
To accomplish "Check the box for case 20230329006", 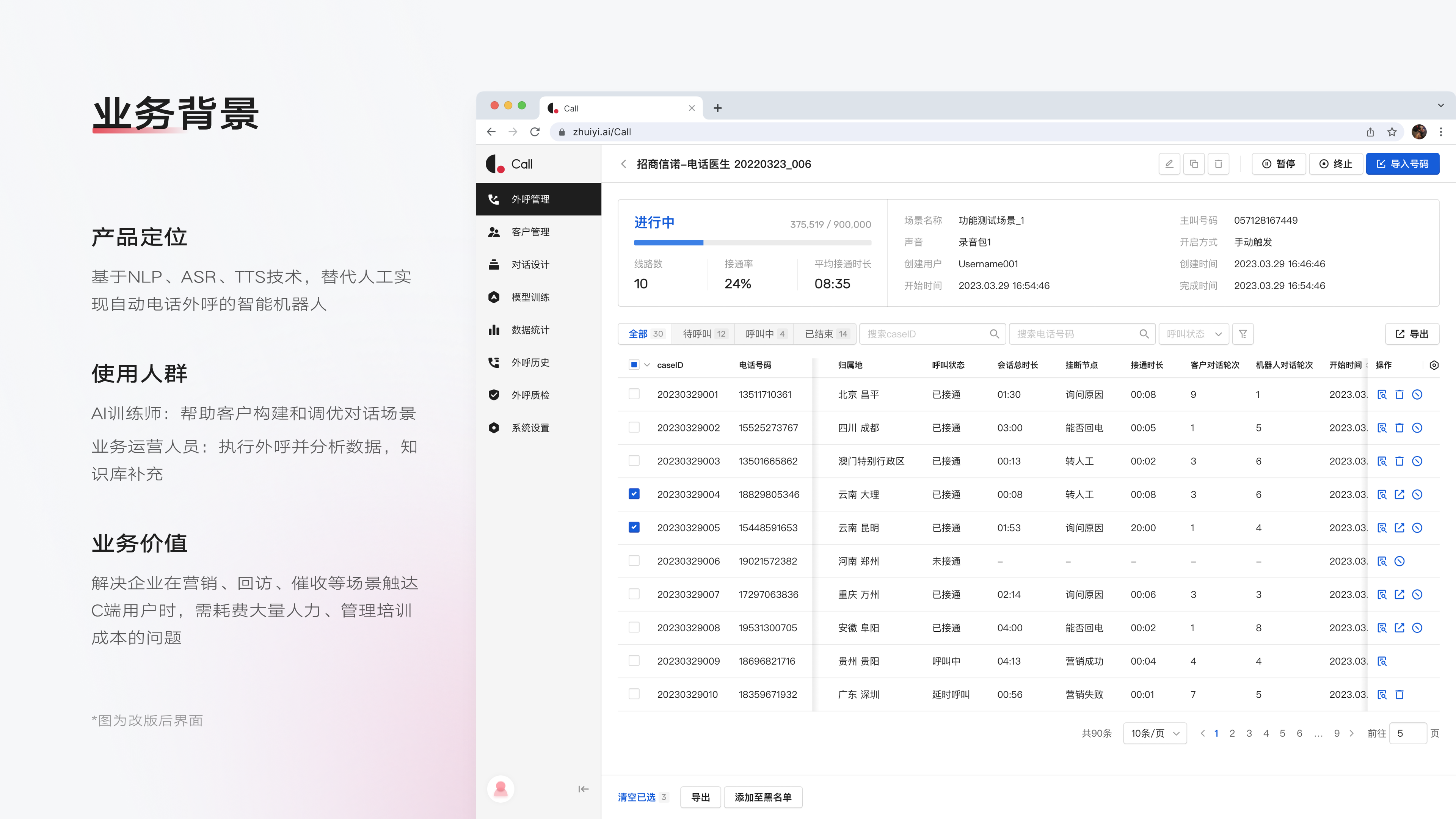I will [x=634, y=561].
